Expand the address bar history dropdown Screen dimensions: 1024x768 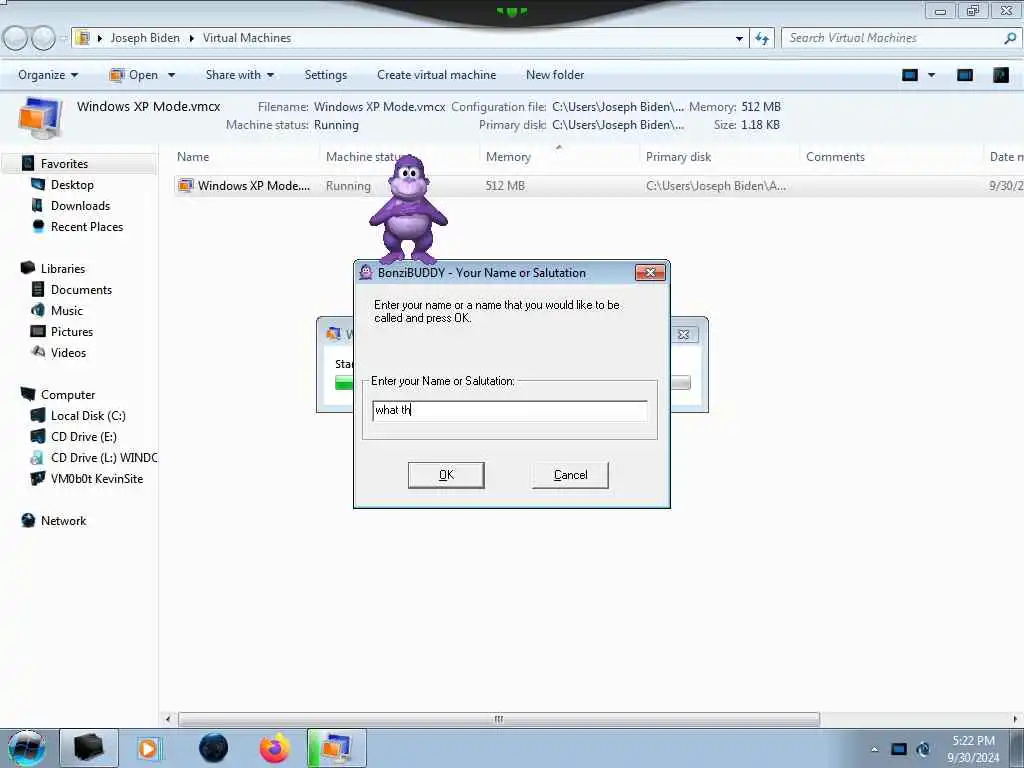[739, 38]
